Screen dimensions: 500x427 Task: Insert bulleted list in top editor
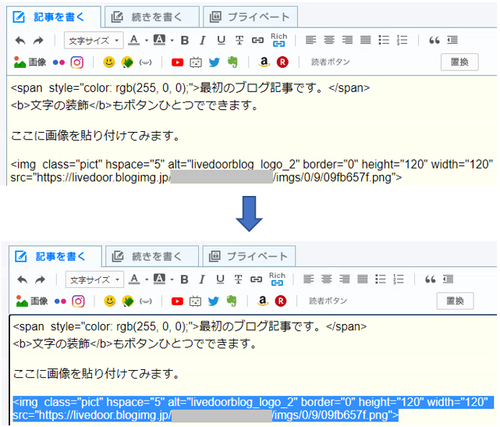point(384,40)
